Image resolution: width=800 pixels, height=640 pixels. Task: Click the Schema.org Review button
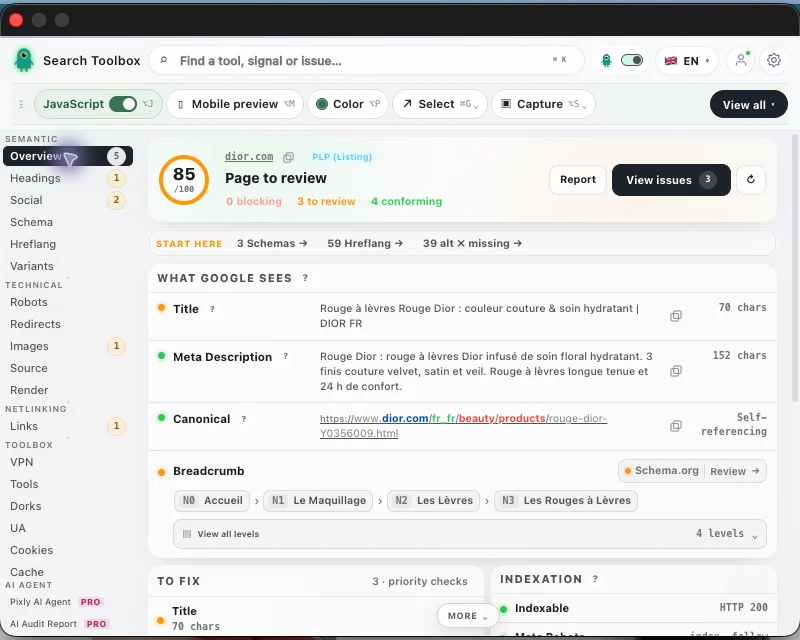(692, 471)
